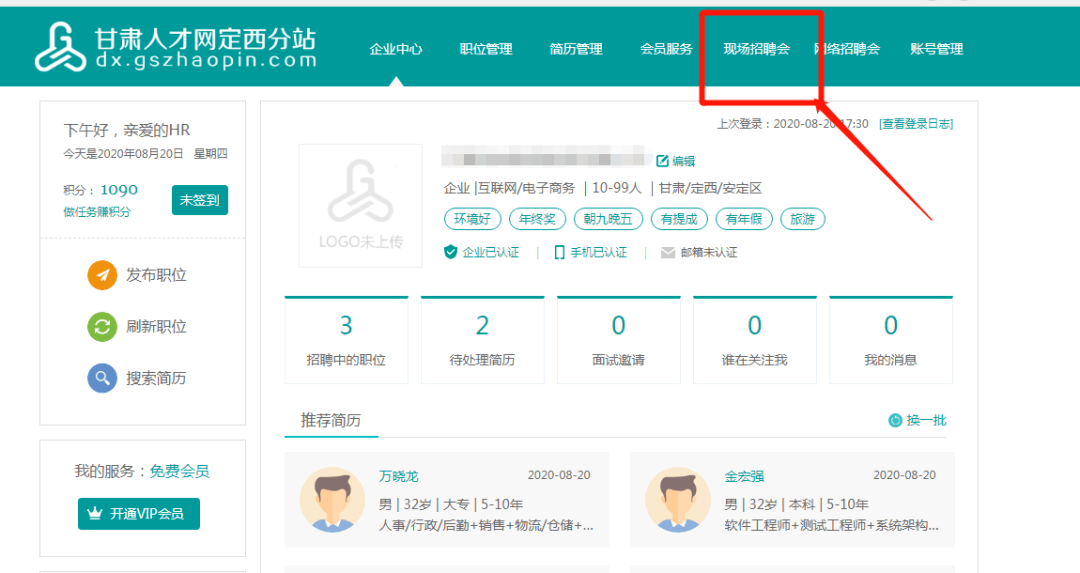The width and height of the screenshot is (1080, 573).
Task: Click the 编辑 link
Action: [x=684, y=161]
